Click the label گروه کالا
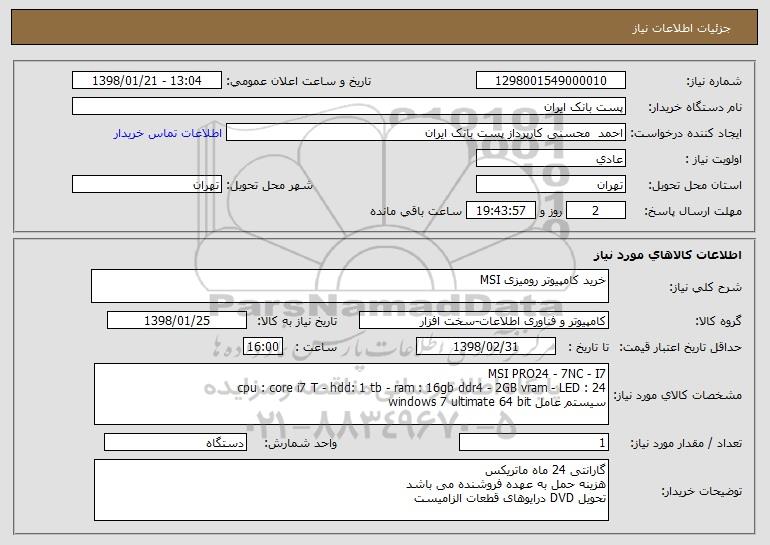Image resolution: width=770 pixels, height=545 pixels. [x=718, y=321]
